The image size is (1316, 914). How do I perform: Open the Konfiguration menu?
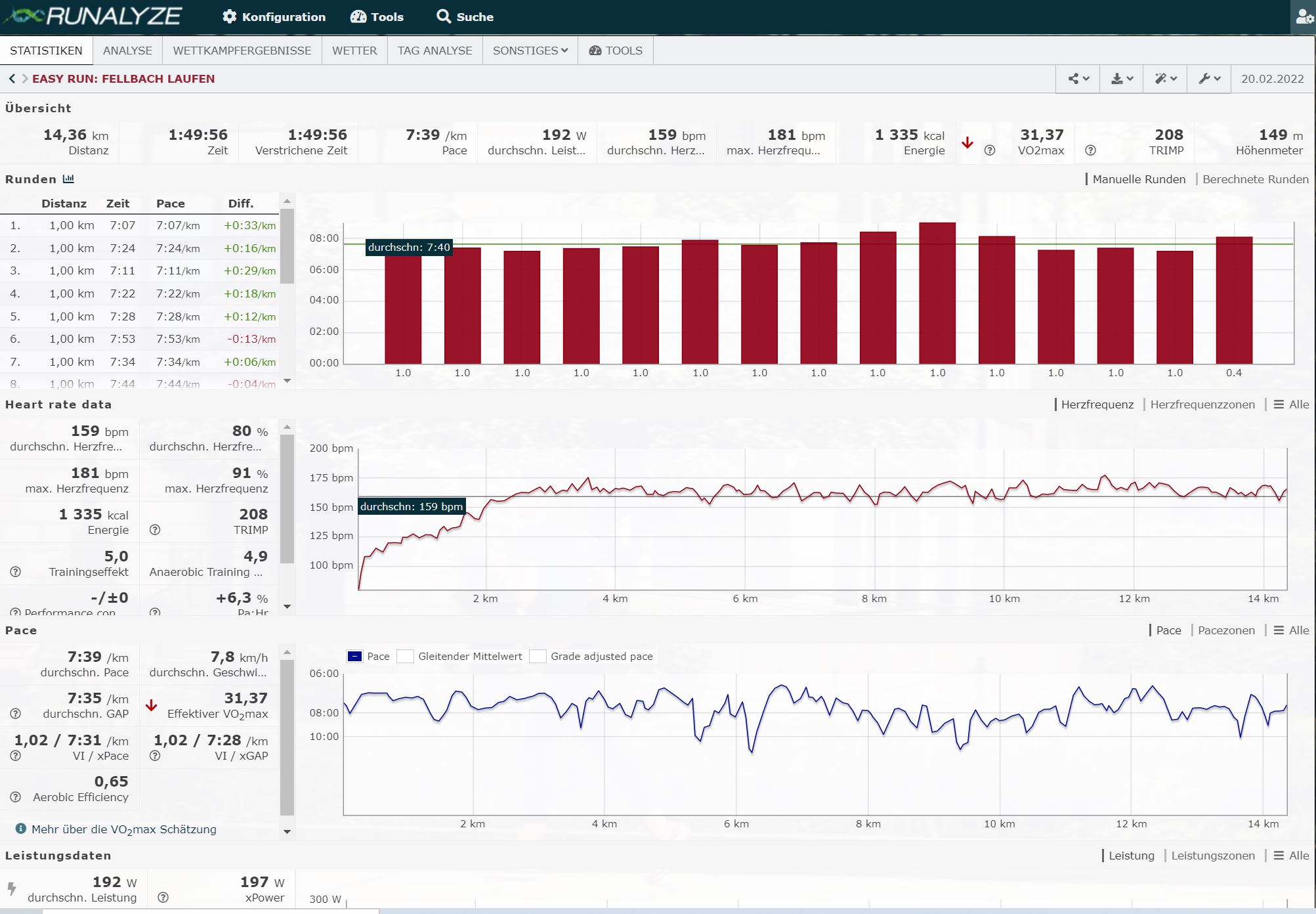[x=274, y=17]
